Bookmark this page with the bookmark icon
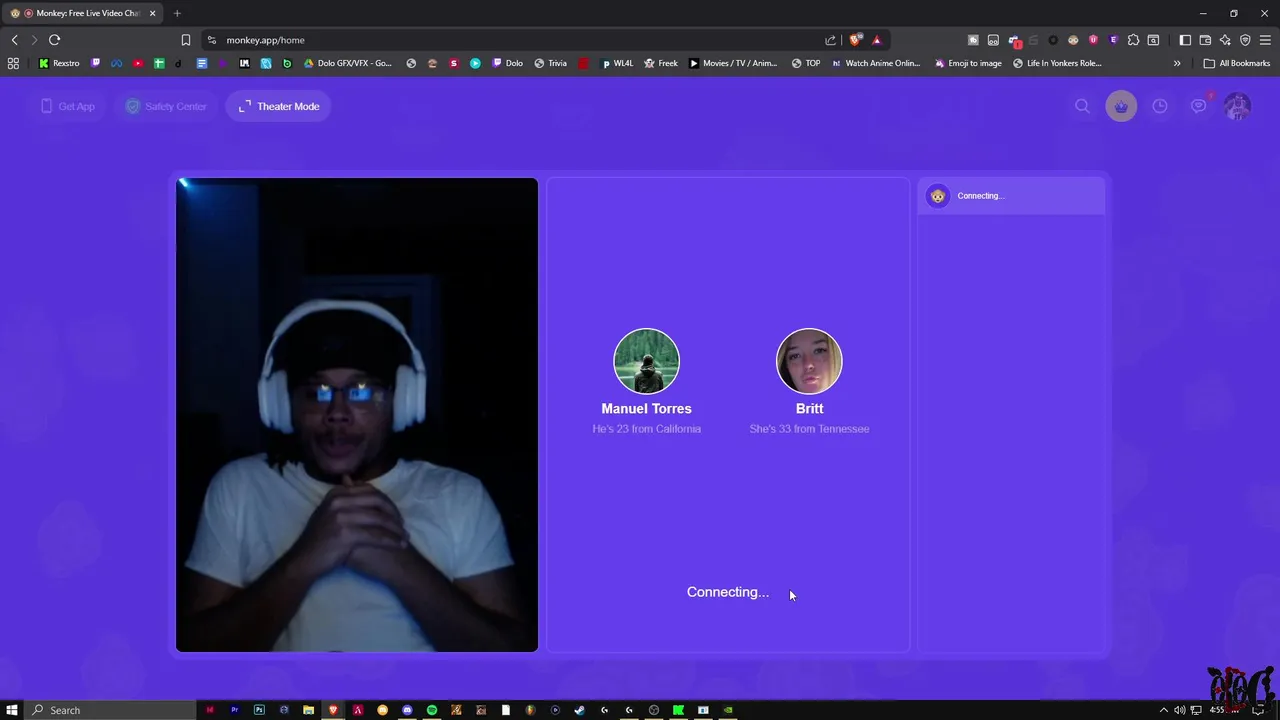Image resolution: width=1280 pixels, height=720 pixels. click(x=186, y=40)
